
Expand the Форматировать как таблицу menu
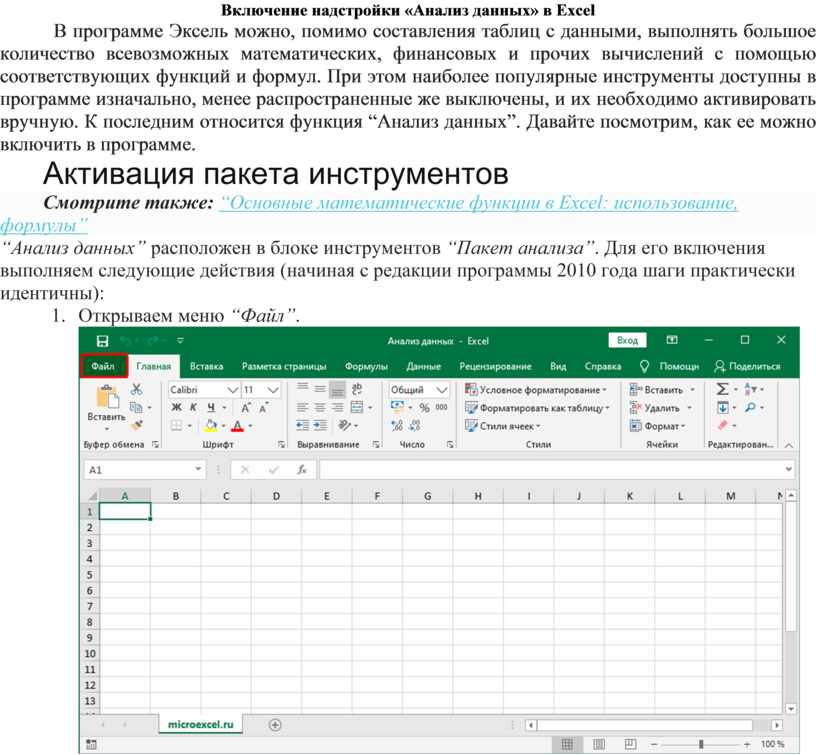point(538,408)
